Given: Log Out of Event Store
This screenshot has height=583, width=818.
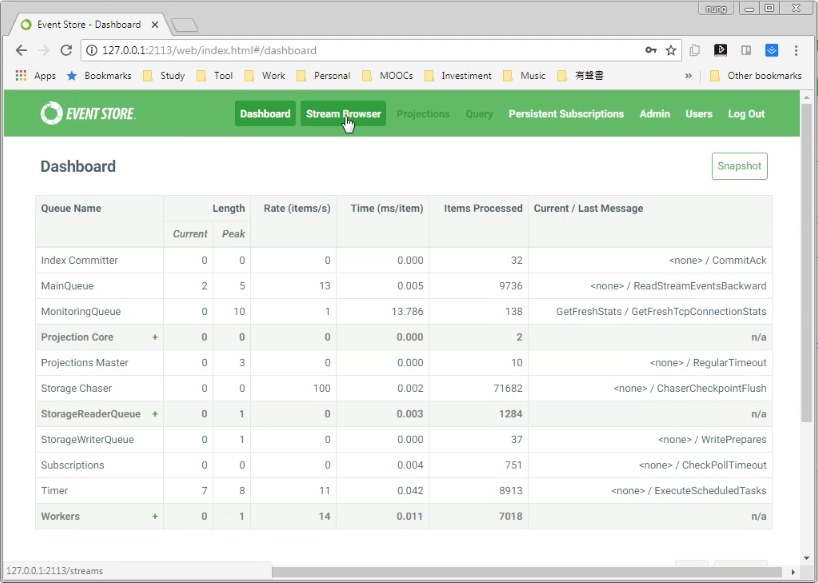Looking at the screenshot, I should pos(746,114).
